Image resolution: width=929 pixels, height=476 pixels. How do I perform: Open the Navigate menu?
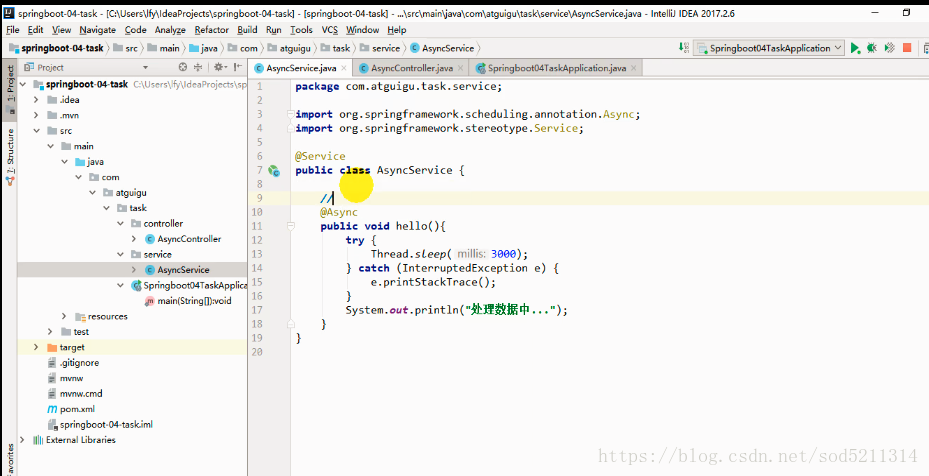pos(98,30)
